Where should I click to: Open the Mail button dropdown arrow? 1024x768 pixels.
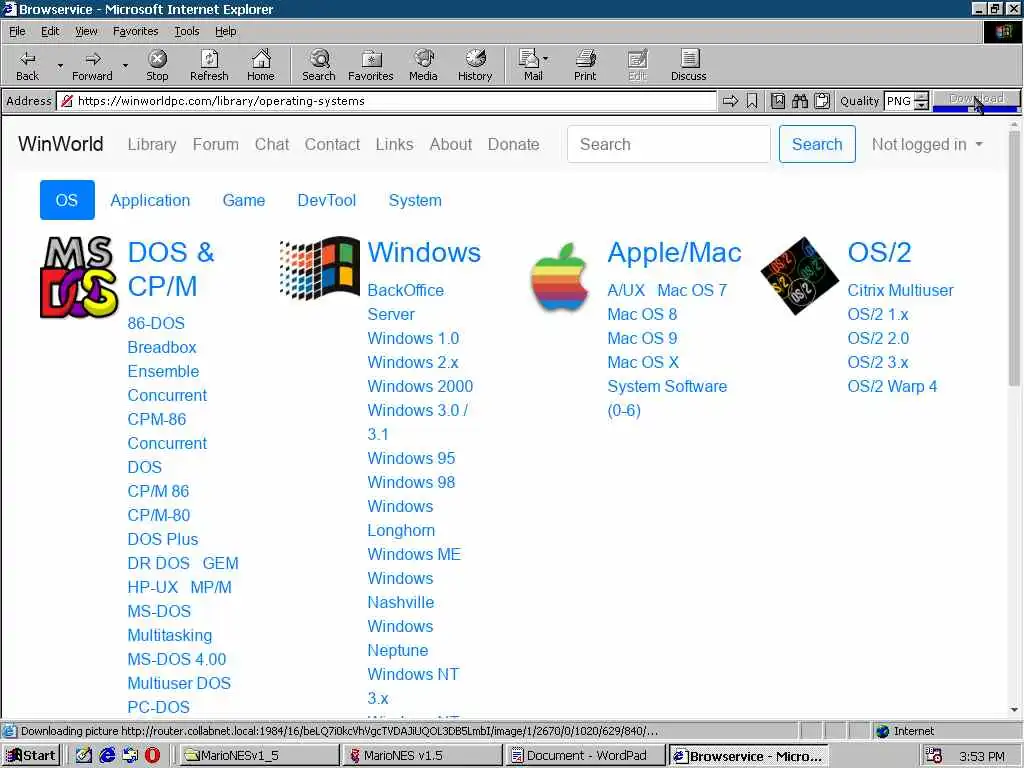pyautogui.click(x=545, y=59)
